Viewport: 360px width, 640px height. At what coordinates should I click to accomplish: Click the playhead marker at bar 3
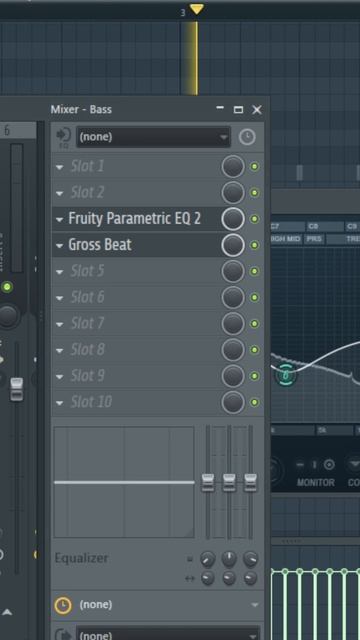coord(196,9)
